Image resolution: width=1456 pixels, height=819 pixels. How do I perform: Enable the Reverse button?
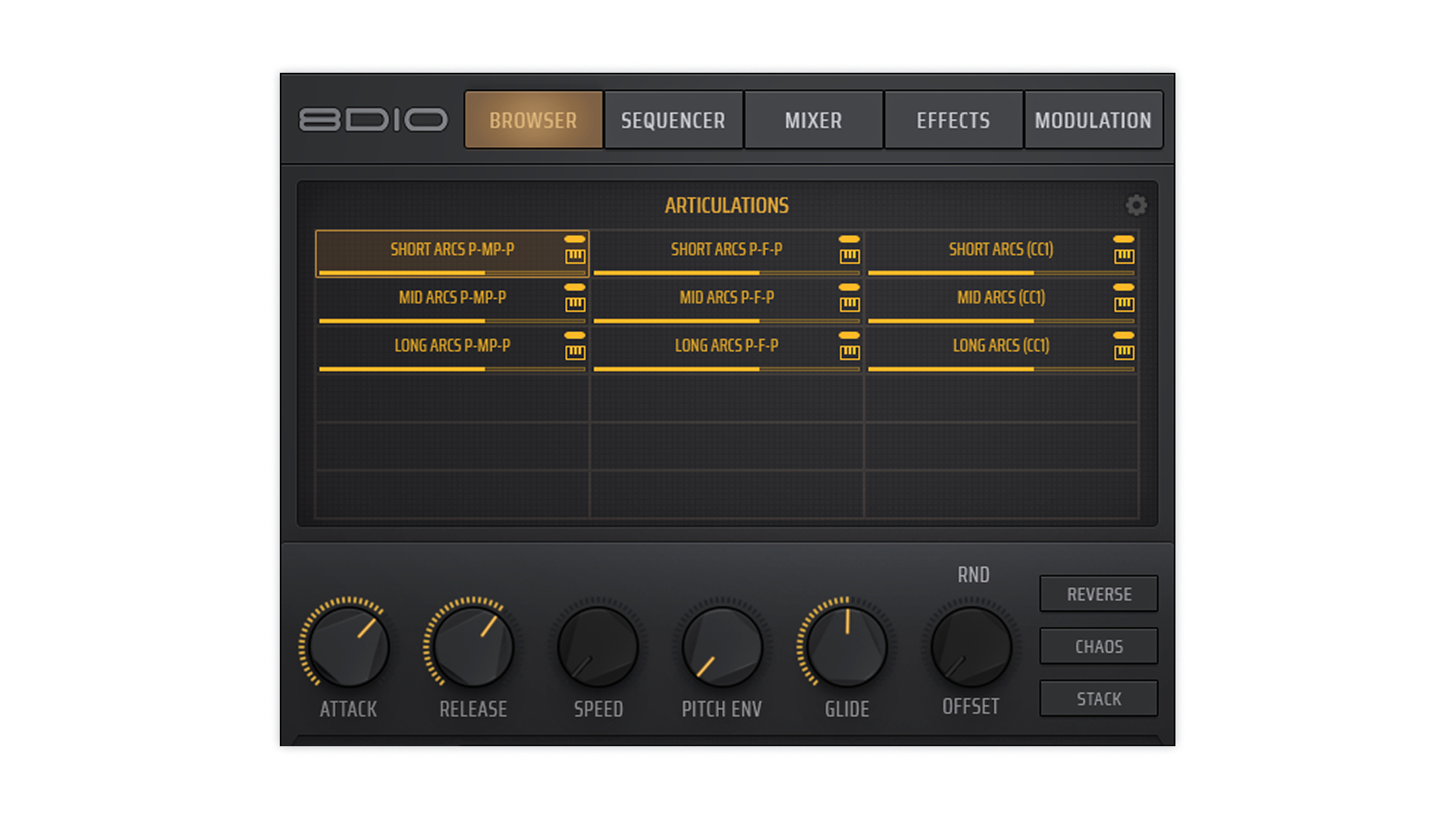(x=1098, y=594)
